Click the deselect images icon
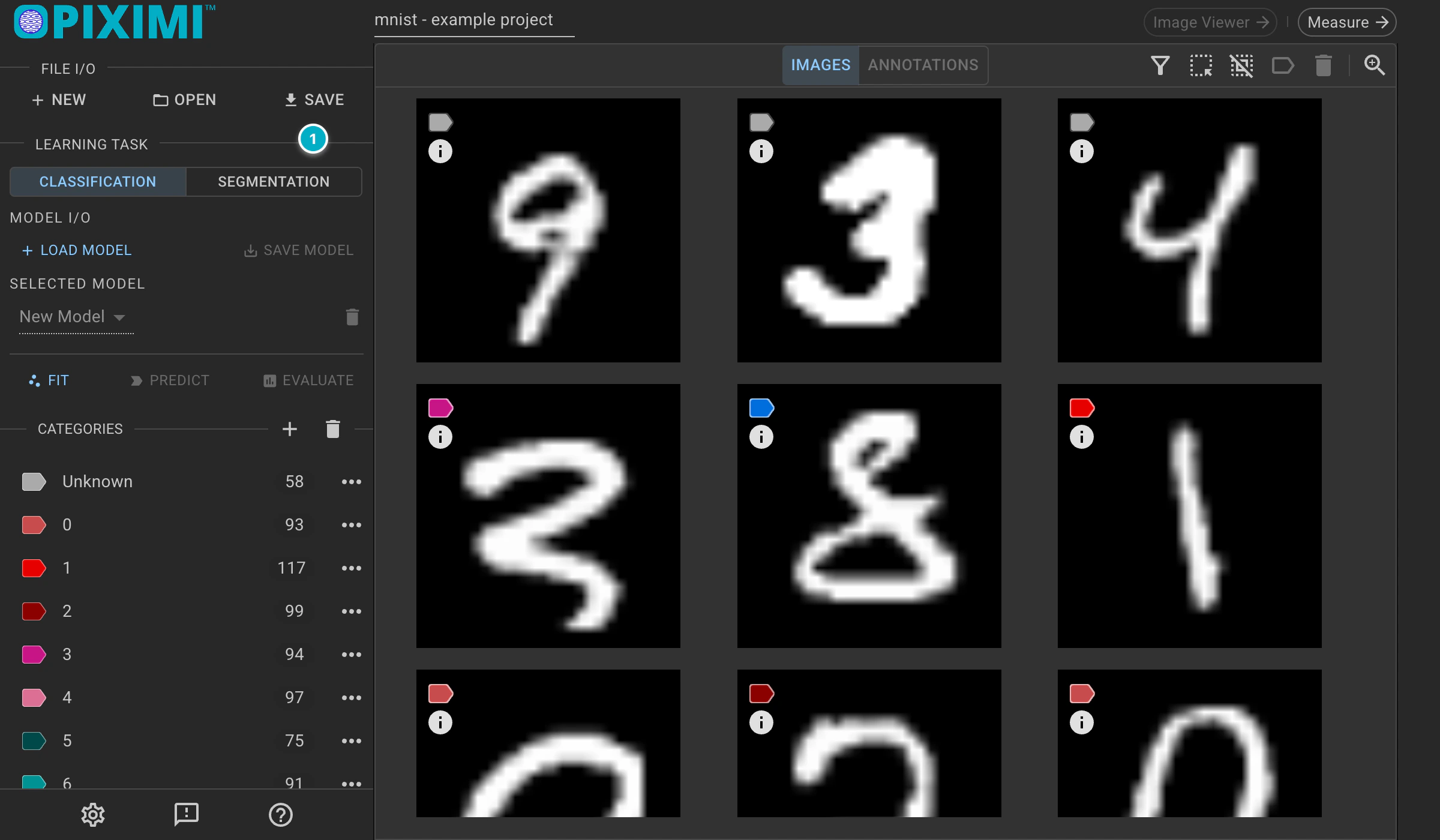This screenshot has height=840, width=1440. (x=1241, y=65)
